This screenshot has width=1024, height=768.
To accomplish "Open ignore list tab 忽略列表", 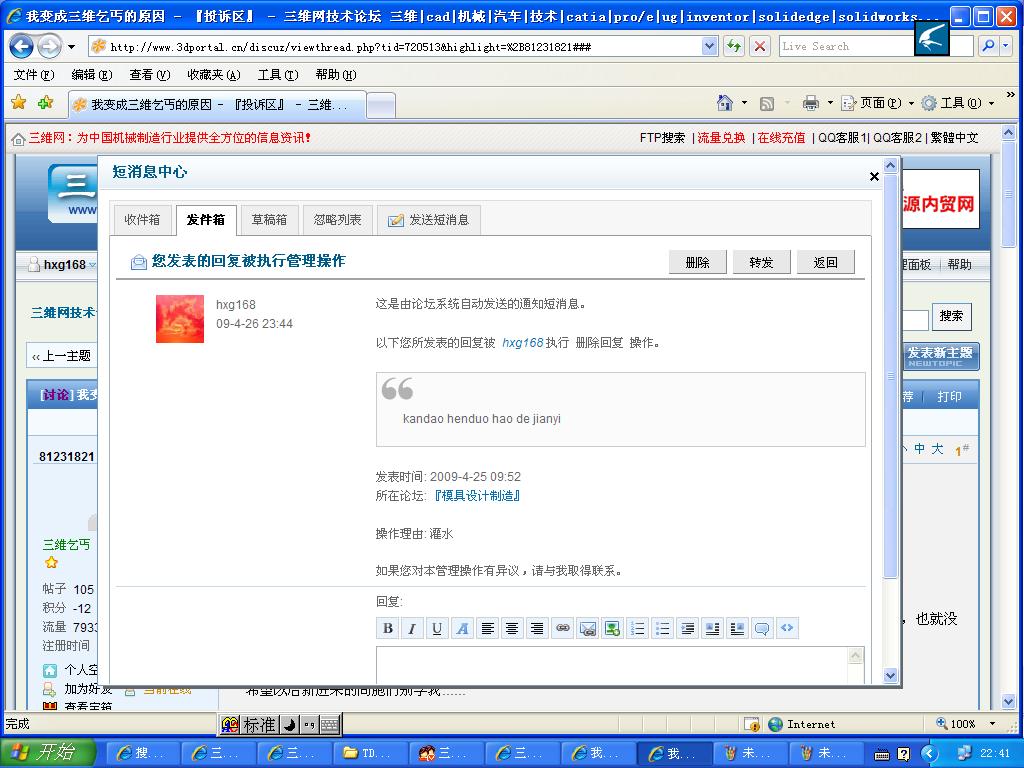I will [x=338, y=220].
